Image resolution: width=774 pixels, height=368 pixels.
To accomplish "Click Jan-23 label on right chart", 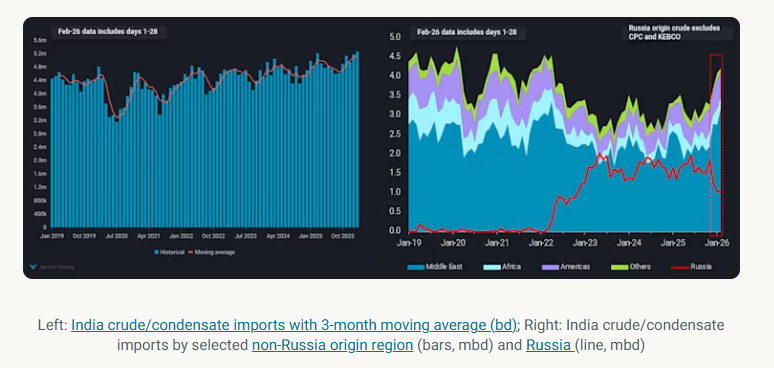I will (586, 243).
